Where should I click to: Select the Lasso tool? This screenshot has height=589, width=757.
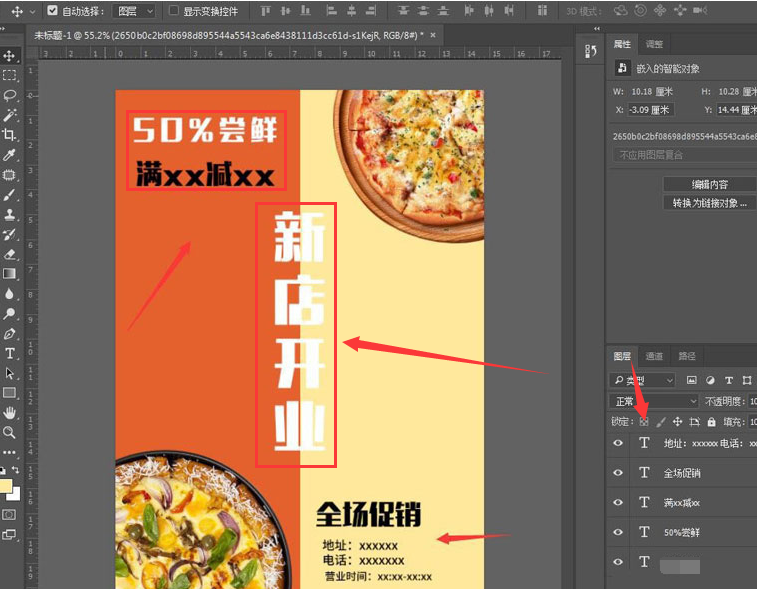10,95
